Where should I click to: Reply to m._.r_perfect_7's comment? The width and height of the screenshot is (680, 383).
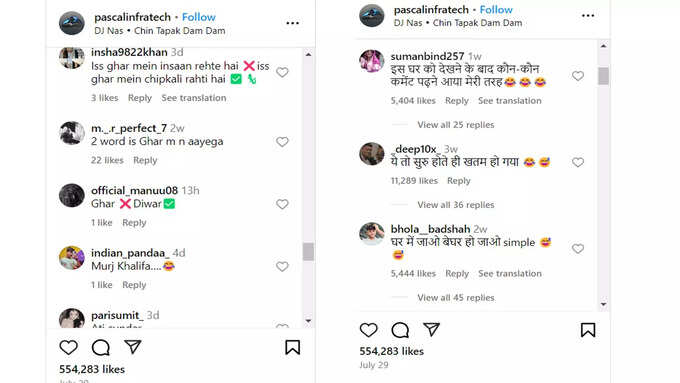tap(145, 160)
